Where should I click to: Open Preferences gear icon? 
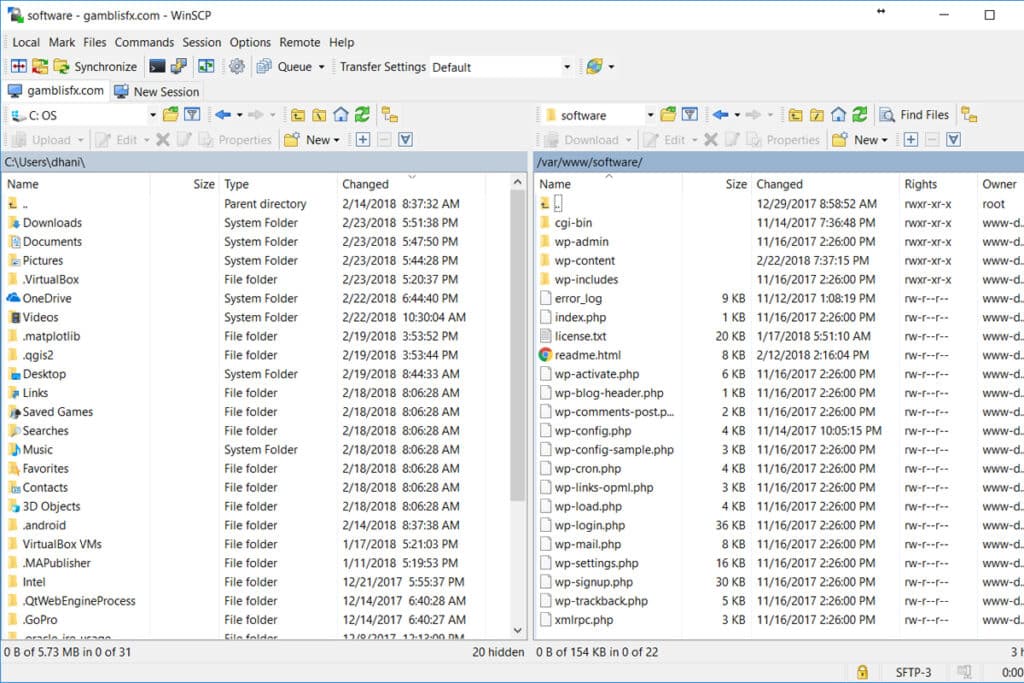[x=237, y=67]
